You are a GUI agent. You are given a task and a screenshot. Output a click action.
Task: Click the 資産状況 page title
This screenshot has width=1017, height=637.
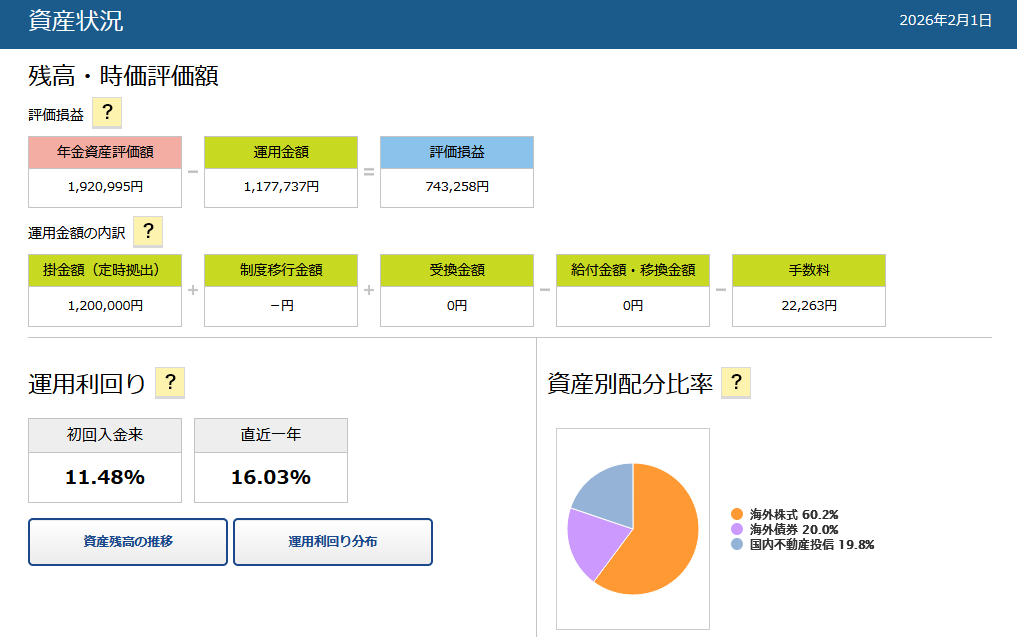click(x=76, y=22)
